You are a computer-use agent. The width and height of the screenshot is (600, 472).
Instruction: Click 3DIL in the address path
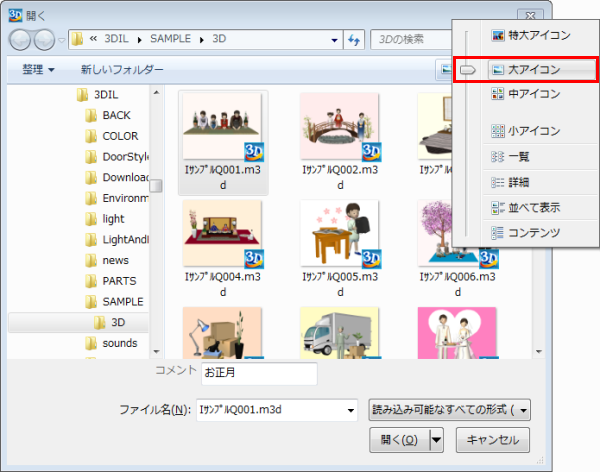click(116, 39)
